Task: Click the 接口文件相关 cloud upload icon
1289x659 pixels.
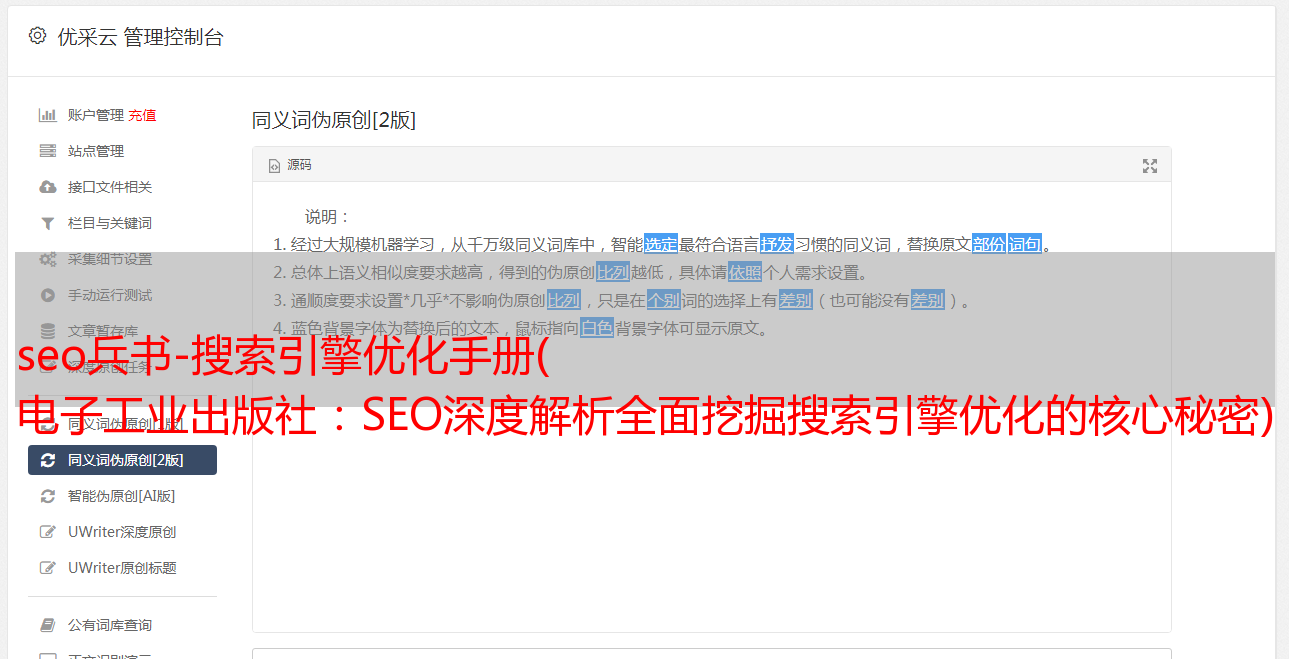Action: 47,187
